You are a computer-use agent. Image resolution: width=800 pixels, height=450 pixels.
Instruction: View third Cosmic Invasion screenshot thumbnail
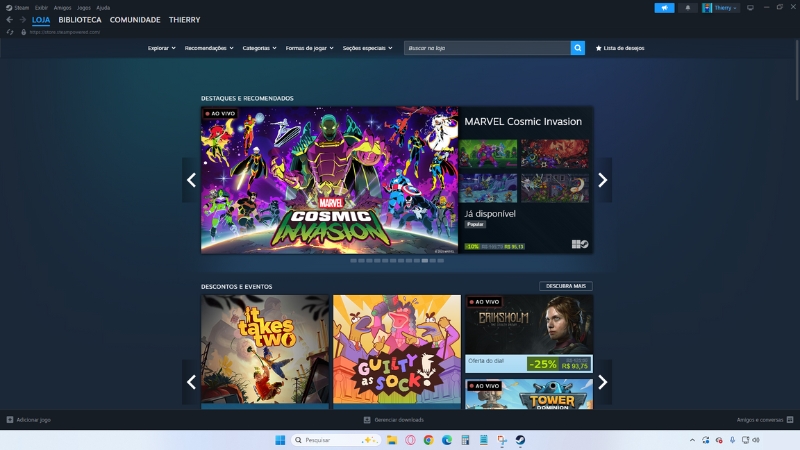point(488,188)
